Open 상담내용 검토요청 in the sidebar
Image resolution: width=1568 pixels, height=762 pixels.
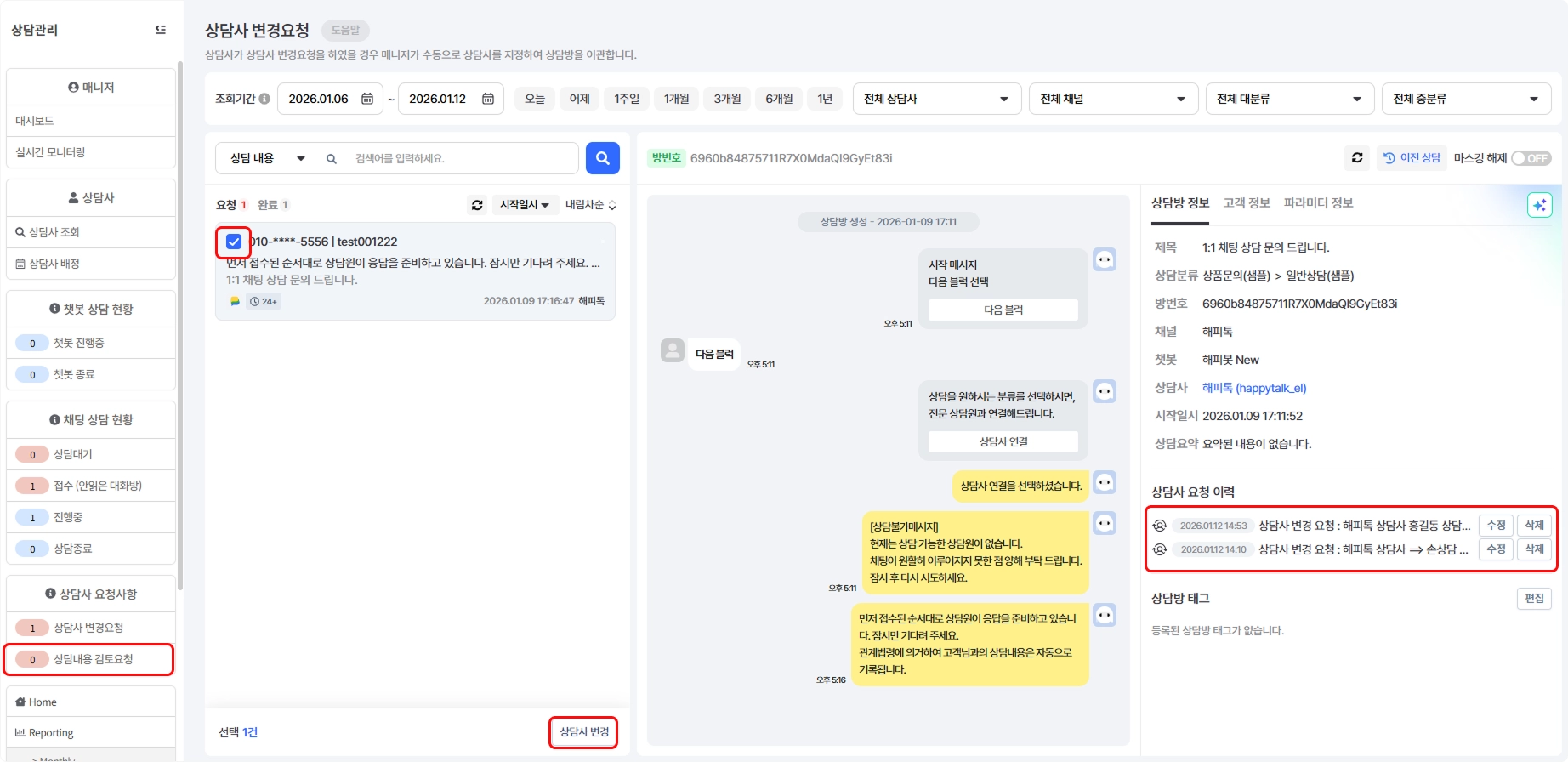91,659
